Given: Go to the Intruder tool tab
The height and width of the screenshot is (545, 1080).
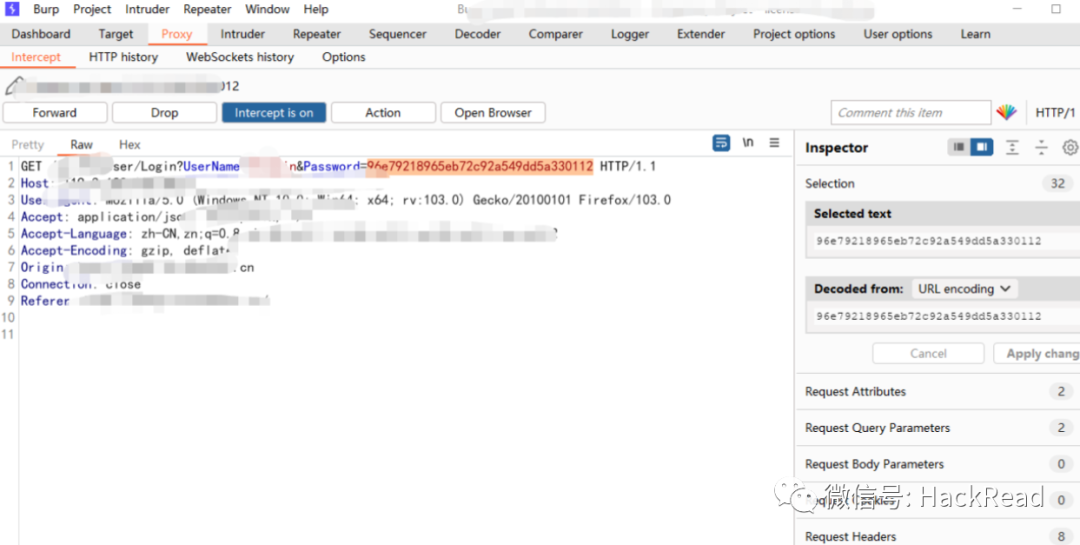Looking at the screenshot, I should coord(242,34).
